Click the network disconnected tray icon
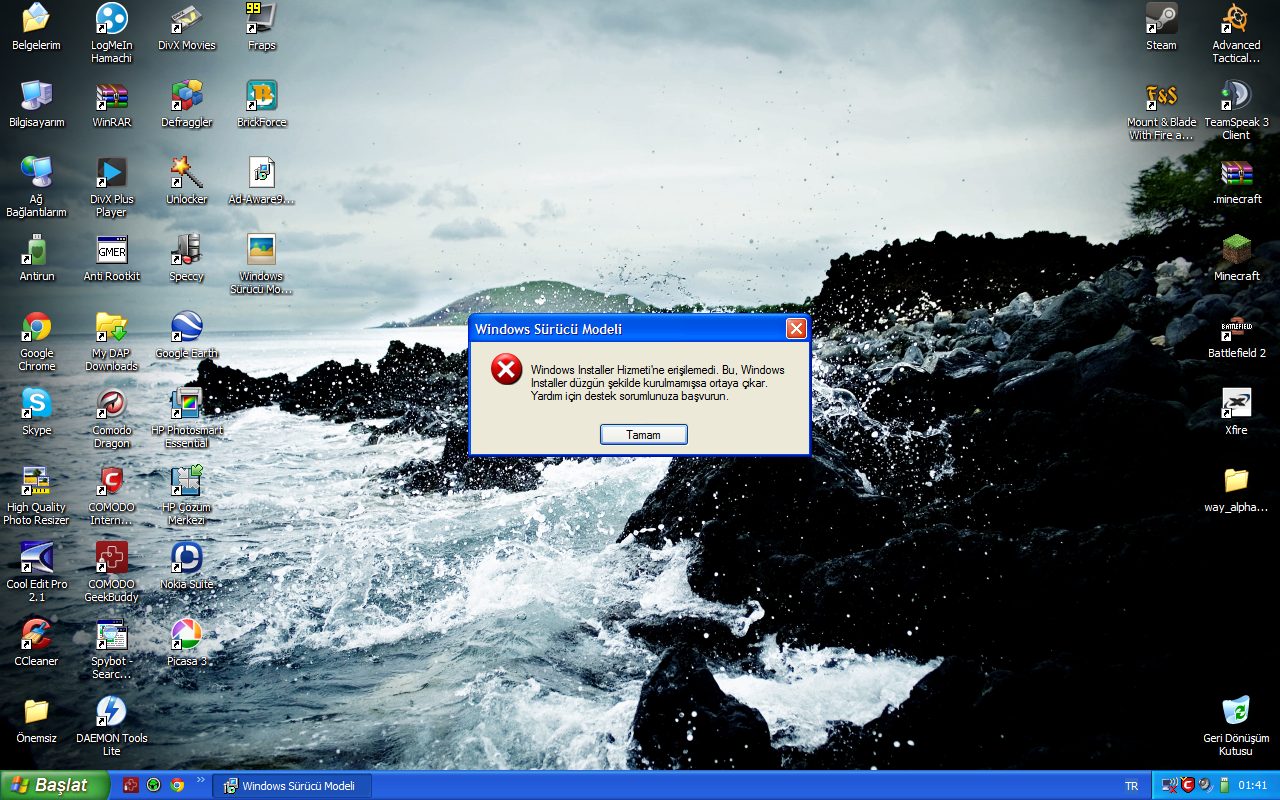Image resolution: width=1280 pixels, height=800 pixels. coord(1169,785)
